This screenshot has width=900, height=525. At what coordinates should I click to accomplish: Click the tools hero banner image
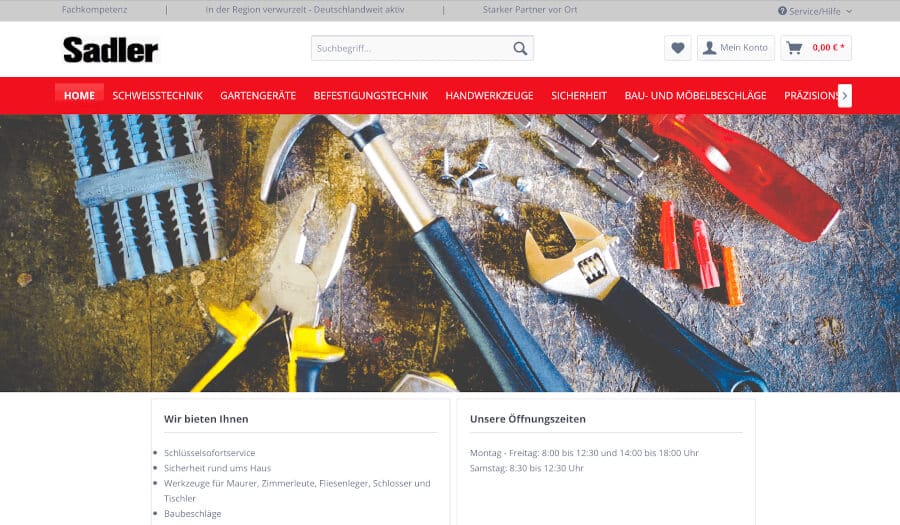450,252
